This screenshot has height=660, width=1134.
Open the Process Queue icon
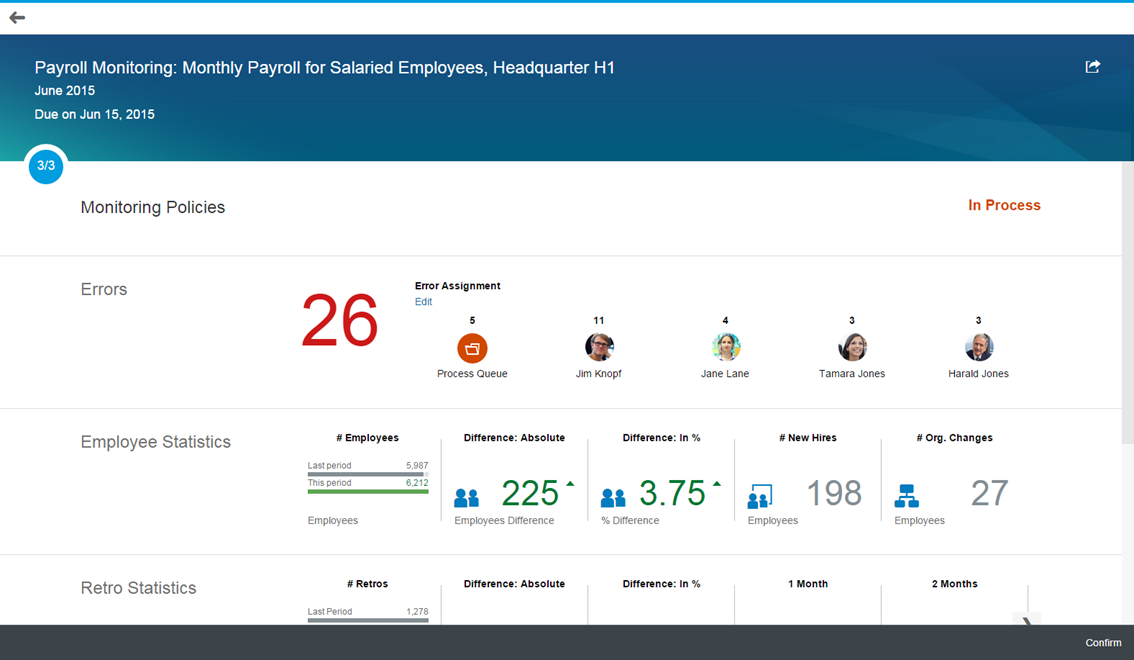[472, 348]
